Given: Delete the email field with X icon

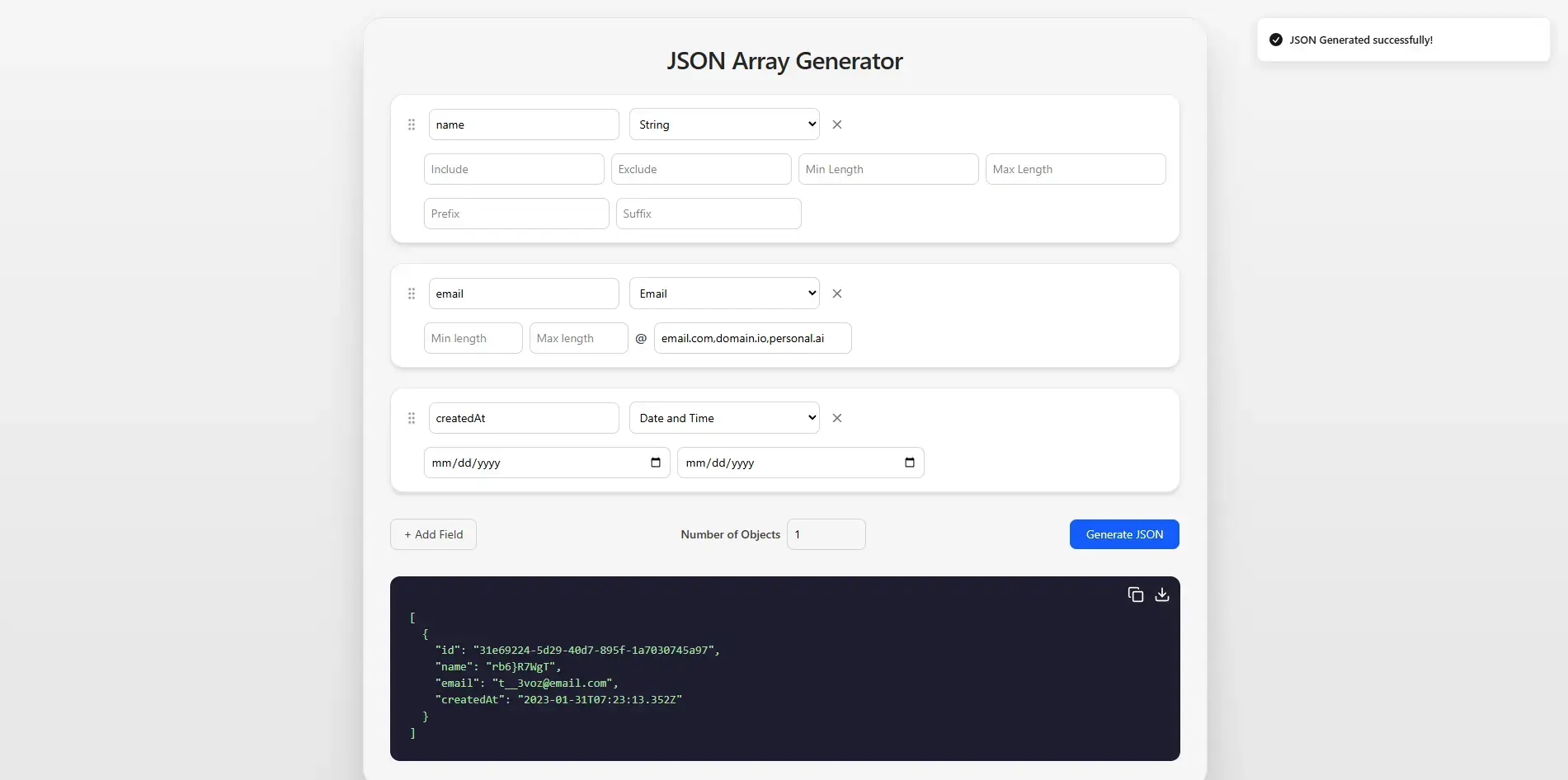Looking at the screenshot, I should (x=837, y=294).
